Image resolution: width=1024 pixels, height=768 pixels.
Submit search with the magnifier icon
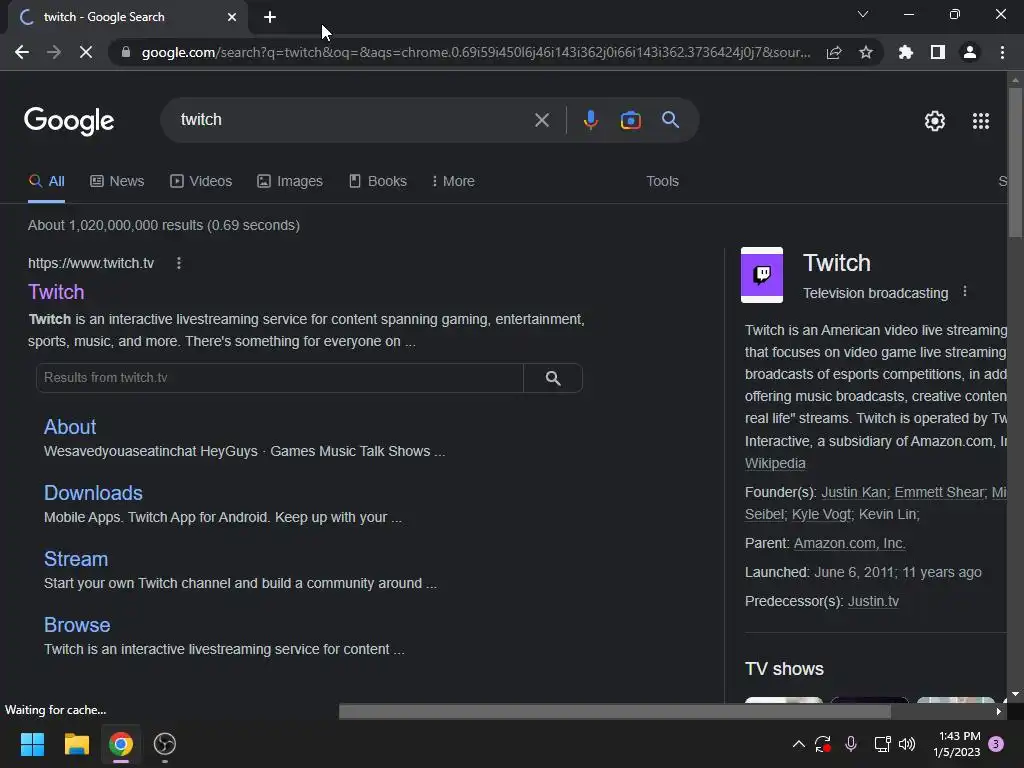click(670, 120)
